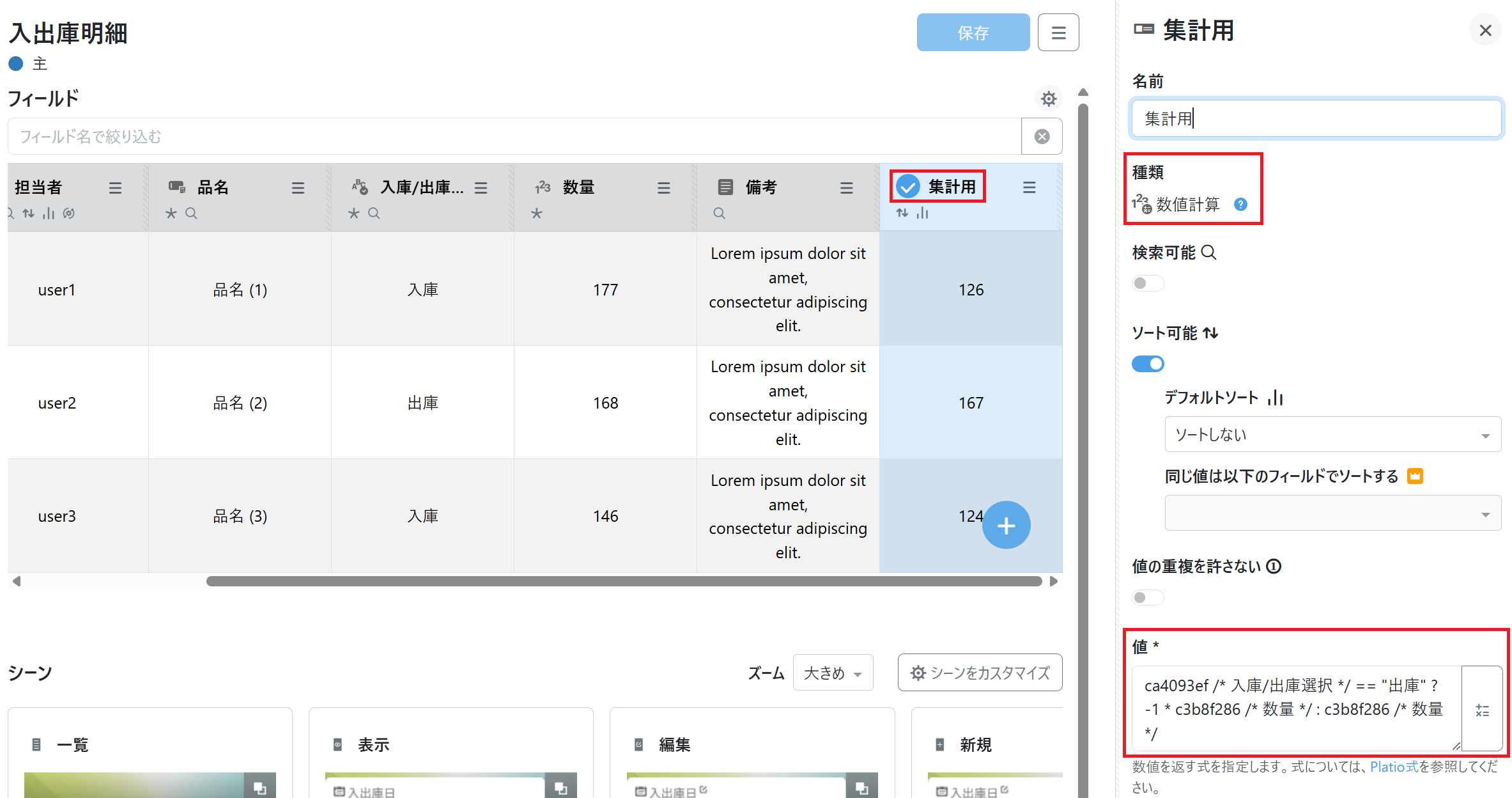
Task: Open the formula editor icon beside 値 field
Action: pos(1482,710)
